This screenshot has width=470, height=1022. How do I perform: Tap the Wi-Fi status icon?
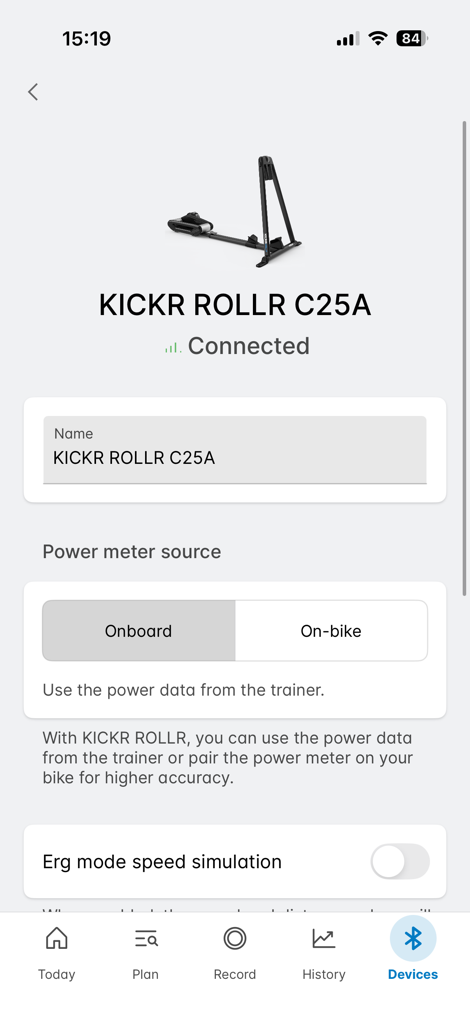click(377, 38)
